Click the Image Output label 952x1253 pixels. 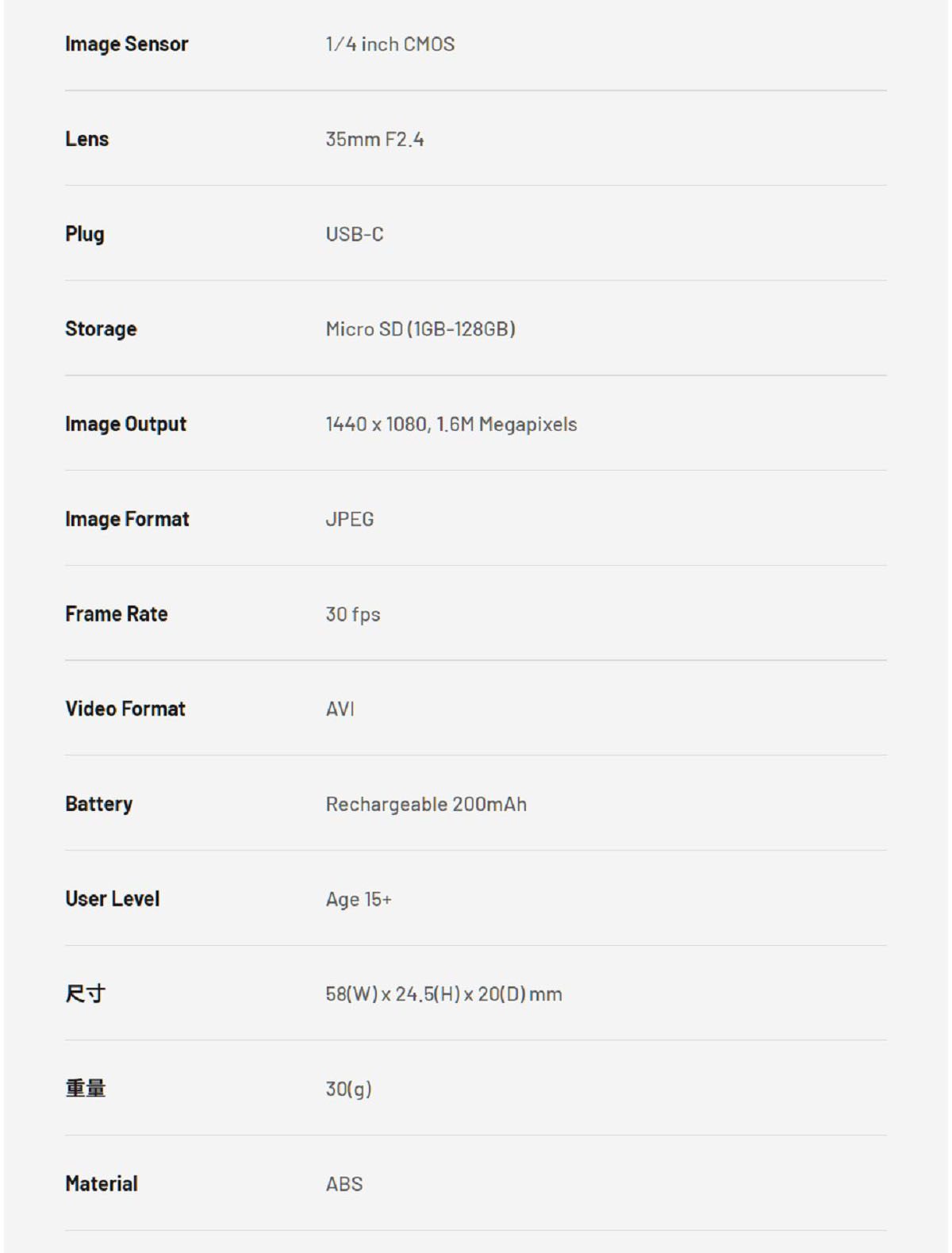tap(125, 424)
